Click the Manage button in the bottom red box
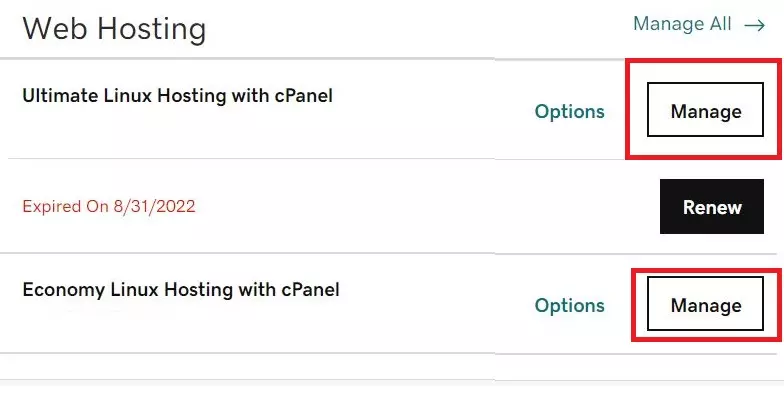 coord(706,304)
